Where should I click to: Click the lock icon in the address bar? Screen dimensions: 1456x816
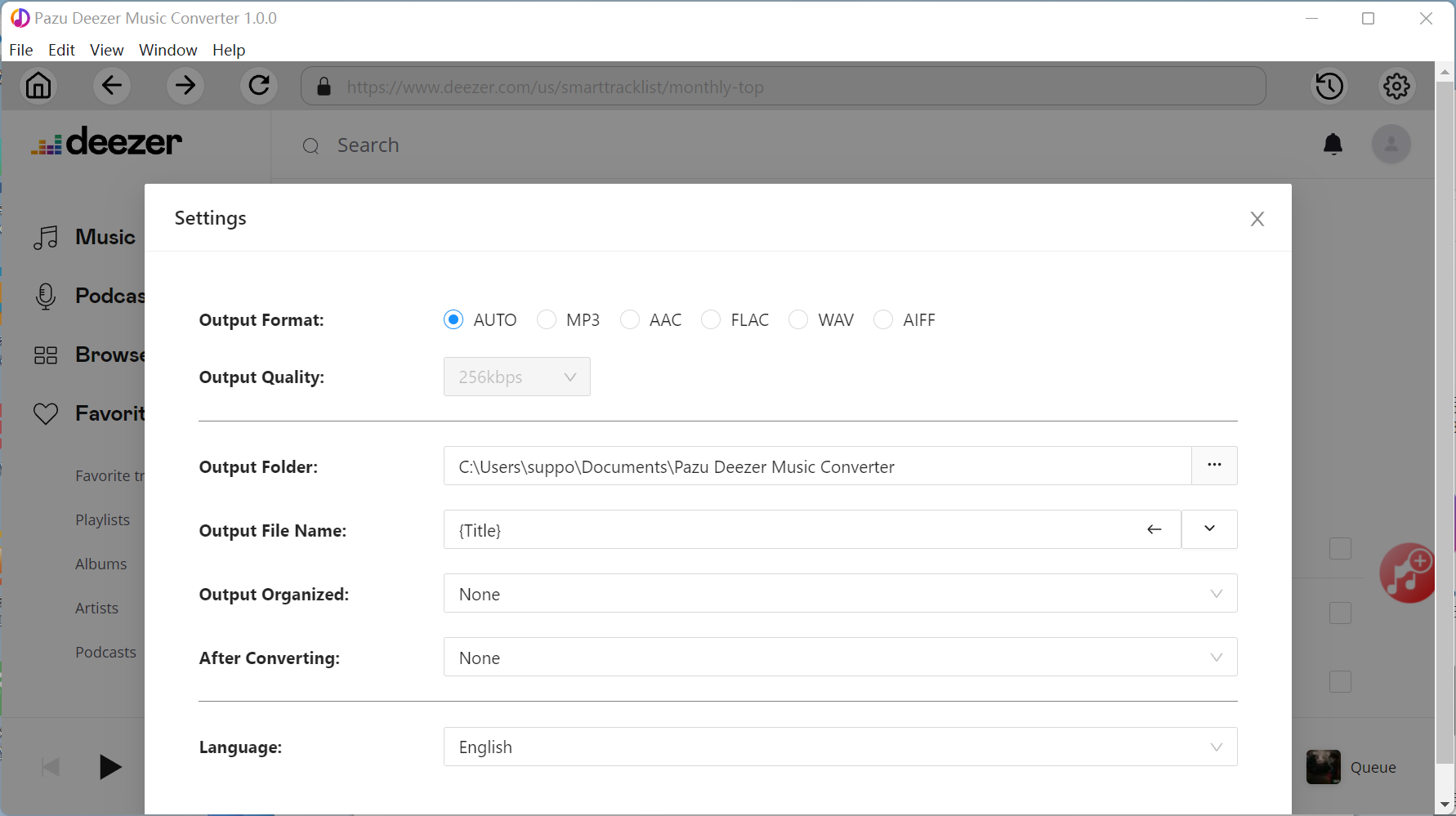click(x=324, y=87)
